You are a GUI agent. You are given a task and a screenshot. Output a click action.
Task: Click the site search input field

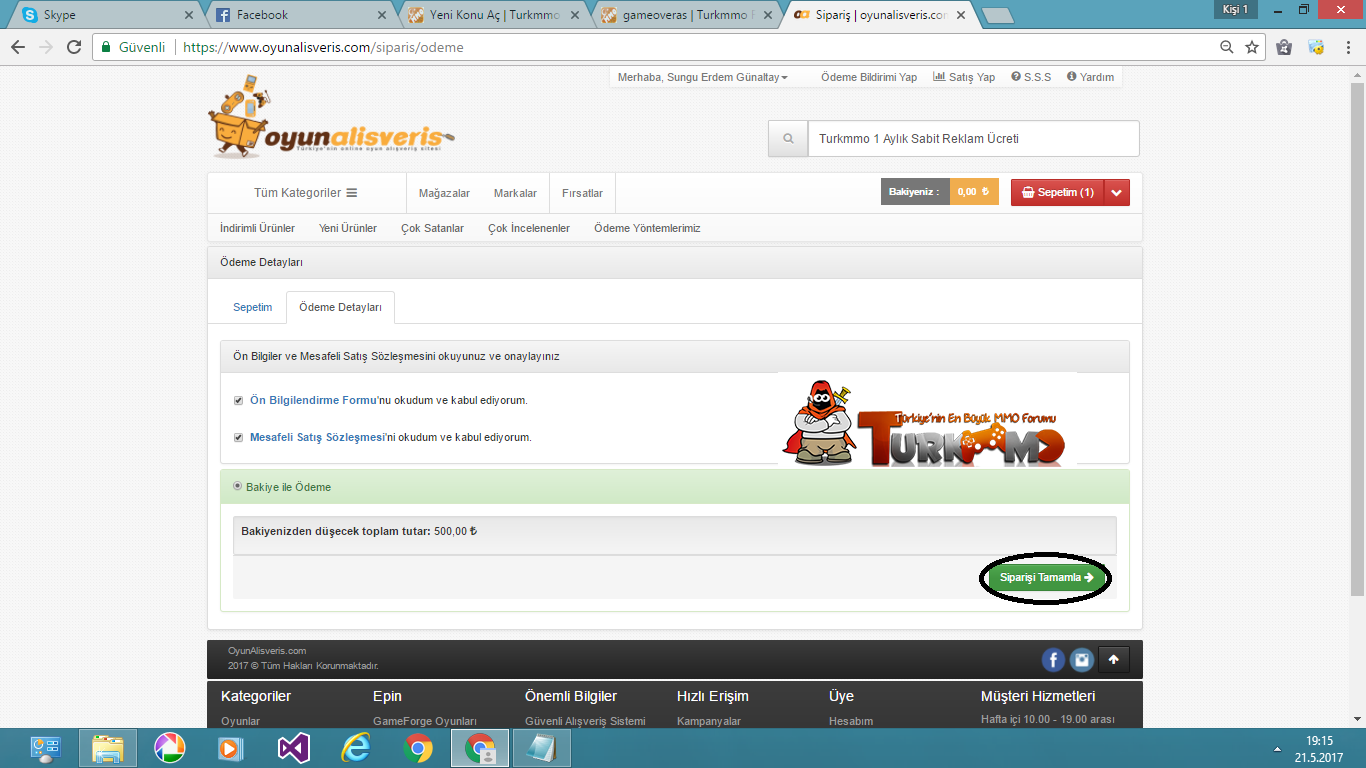tap(973, 139)
